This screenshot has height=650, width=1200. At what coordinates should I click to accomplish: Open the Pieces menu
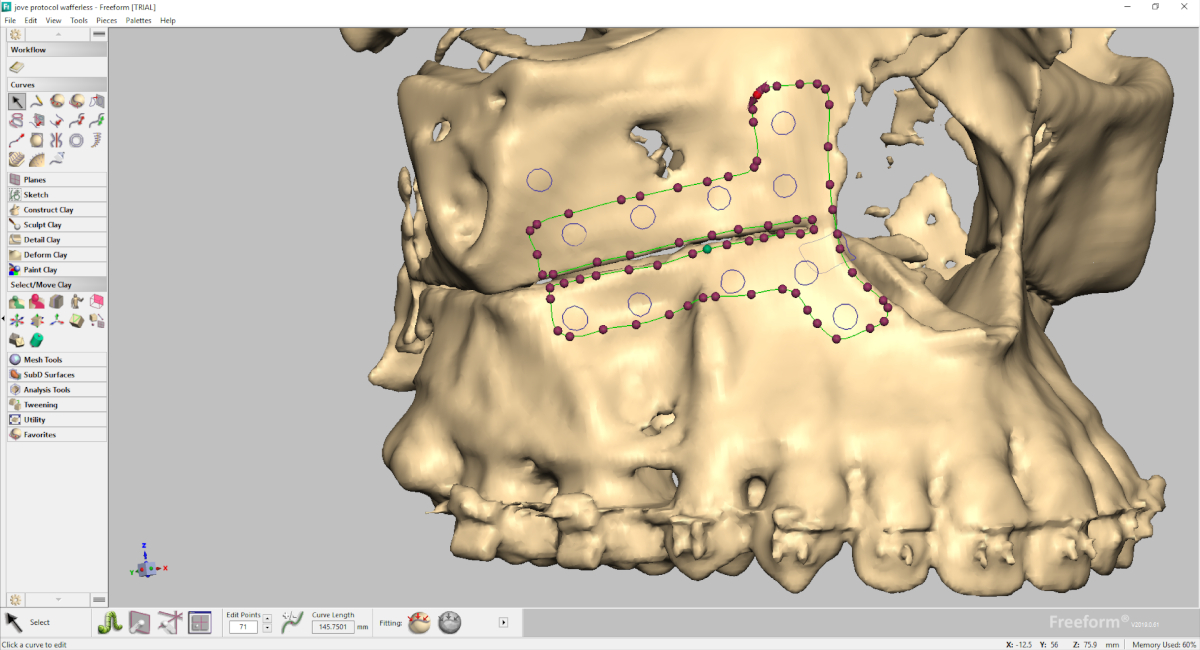106,20
